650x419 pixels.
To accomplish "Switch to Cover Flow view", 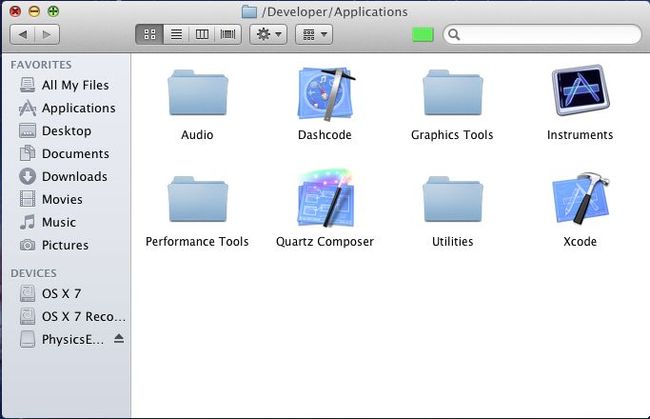I will tap(228, 34).
